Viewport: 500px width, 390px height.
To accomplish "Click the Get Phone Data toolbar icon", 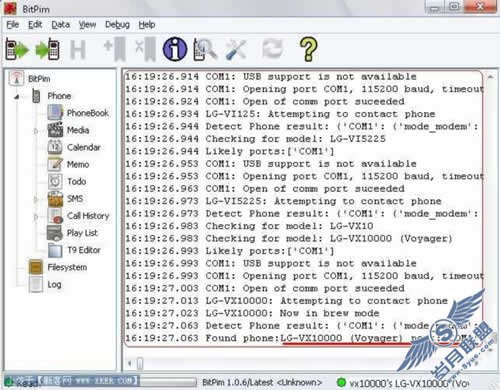I will 17,49.
